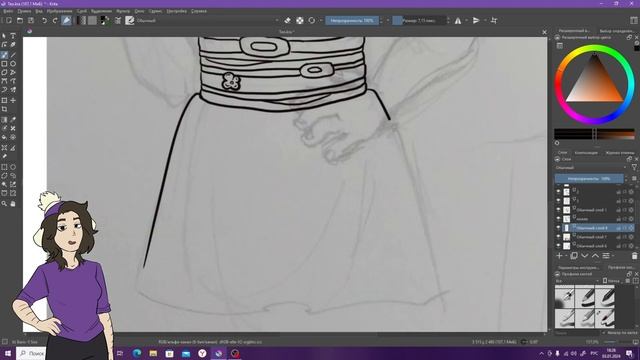Activate the Move layer tool
This screenshot has height=360, width=640.
(x=13, y=100)
